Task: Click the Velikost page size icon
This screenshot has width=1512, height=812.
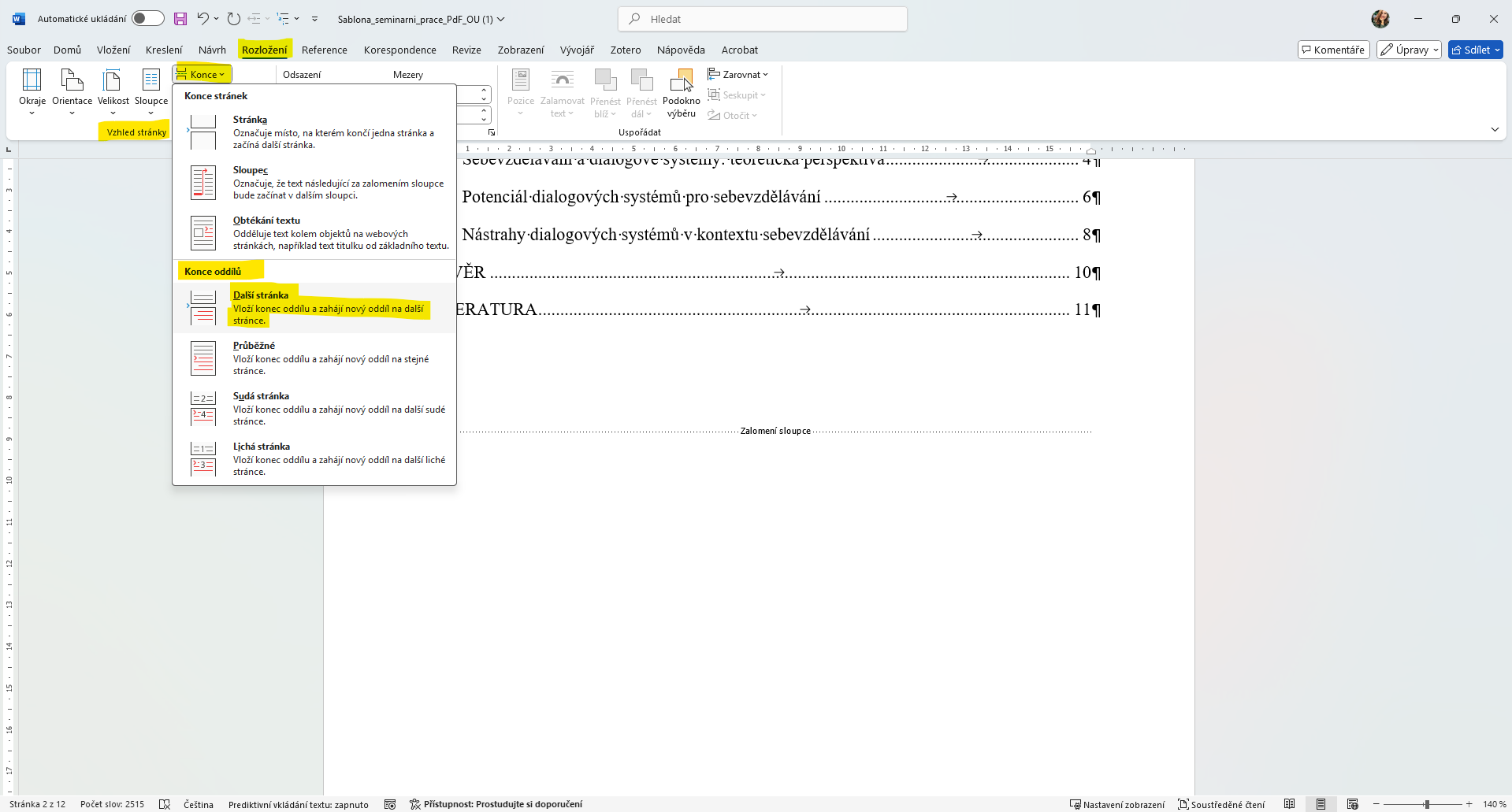Action: point(113,81)
